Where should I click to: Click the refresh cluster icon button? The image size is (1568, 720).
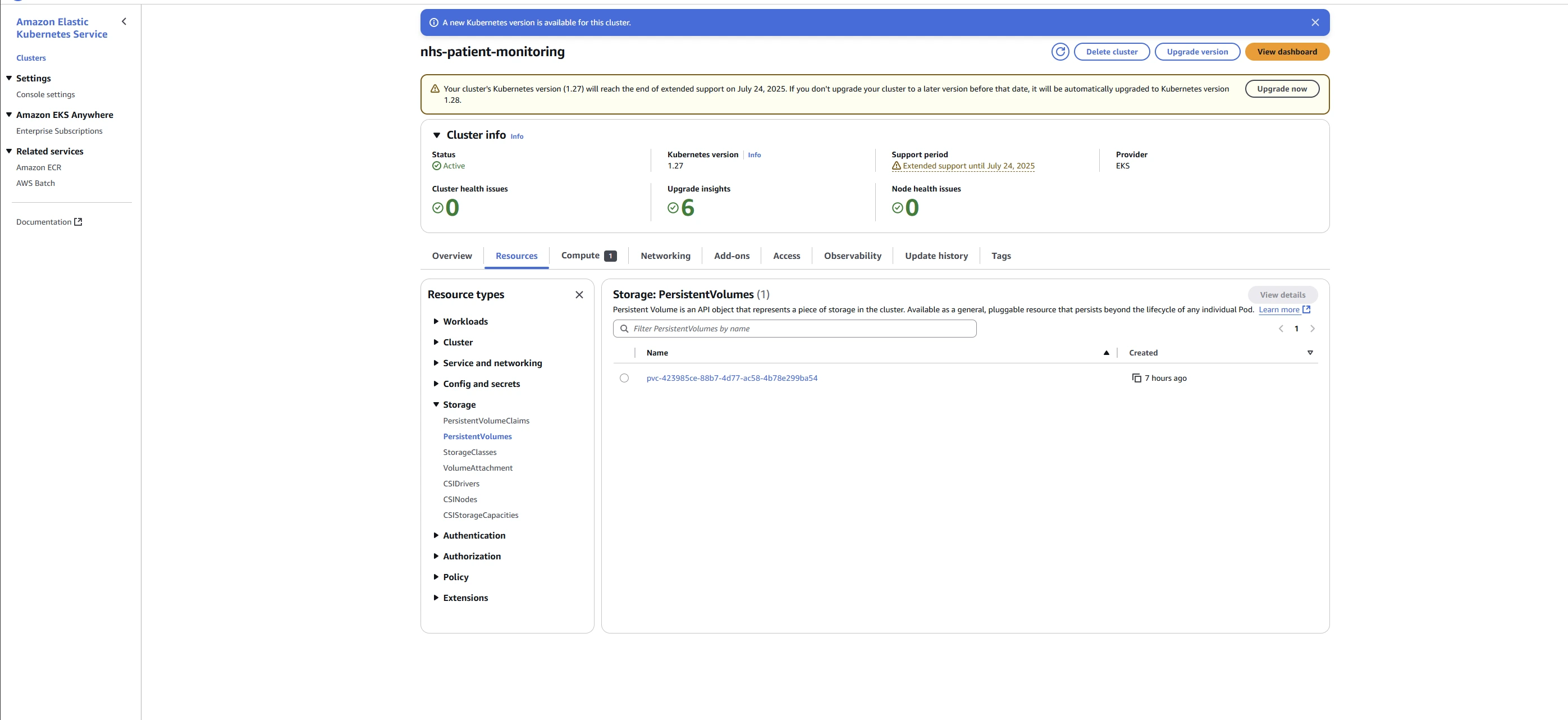pyautogui.click(x=1060, y=52)
